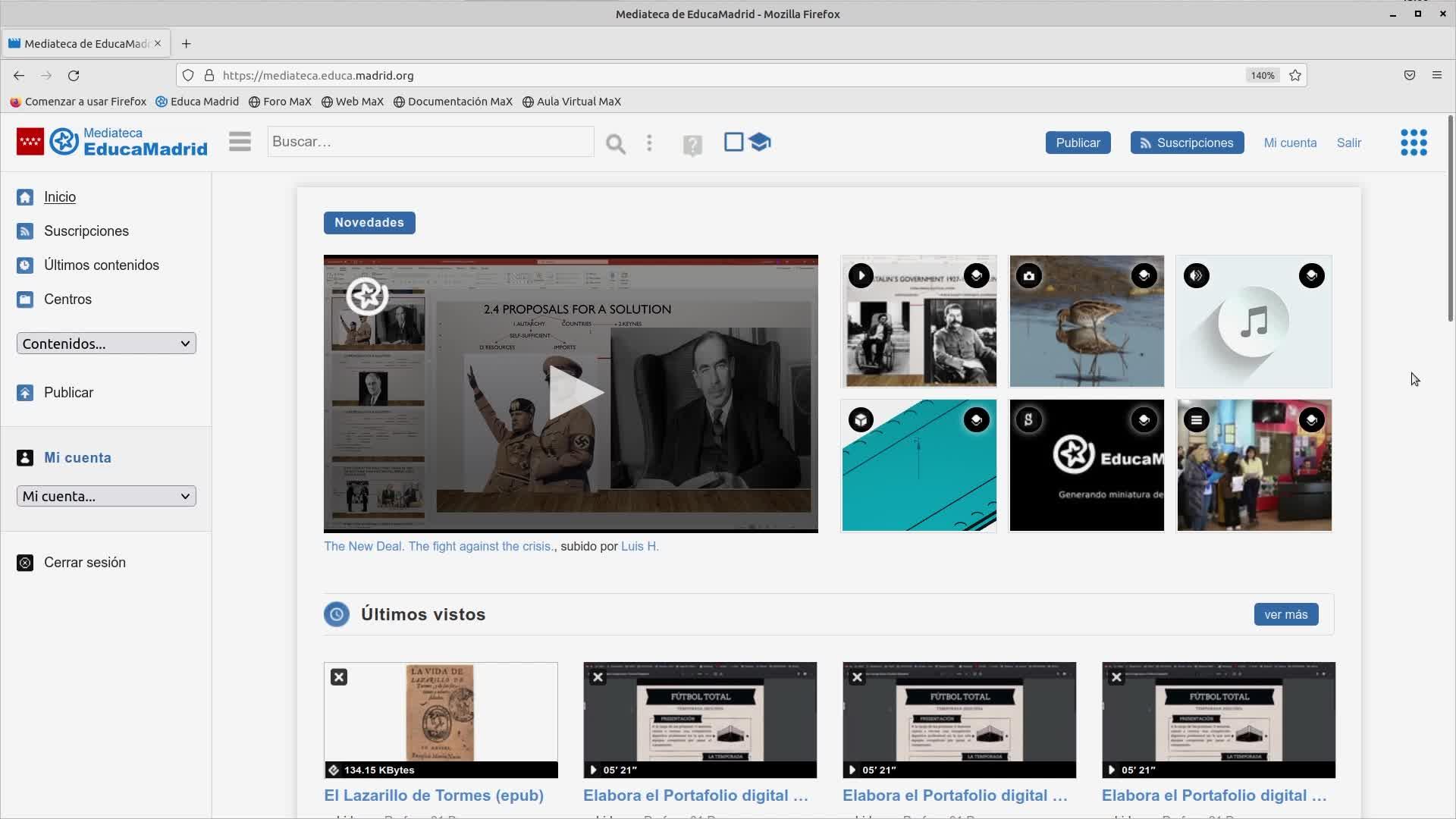Play the New Deal featured video

point(572,393)
